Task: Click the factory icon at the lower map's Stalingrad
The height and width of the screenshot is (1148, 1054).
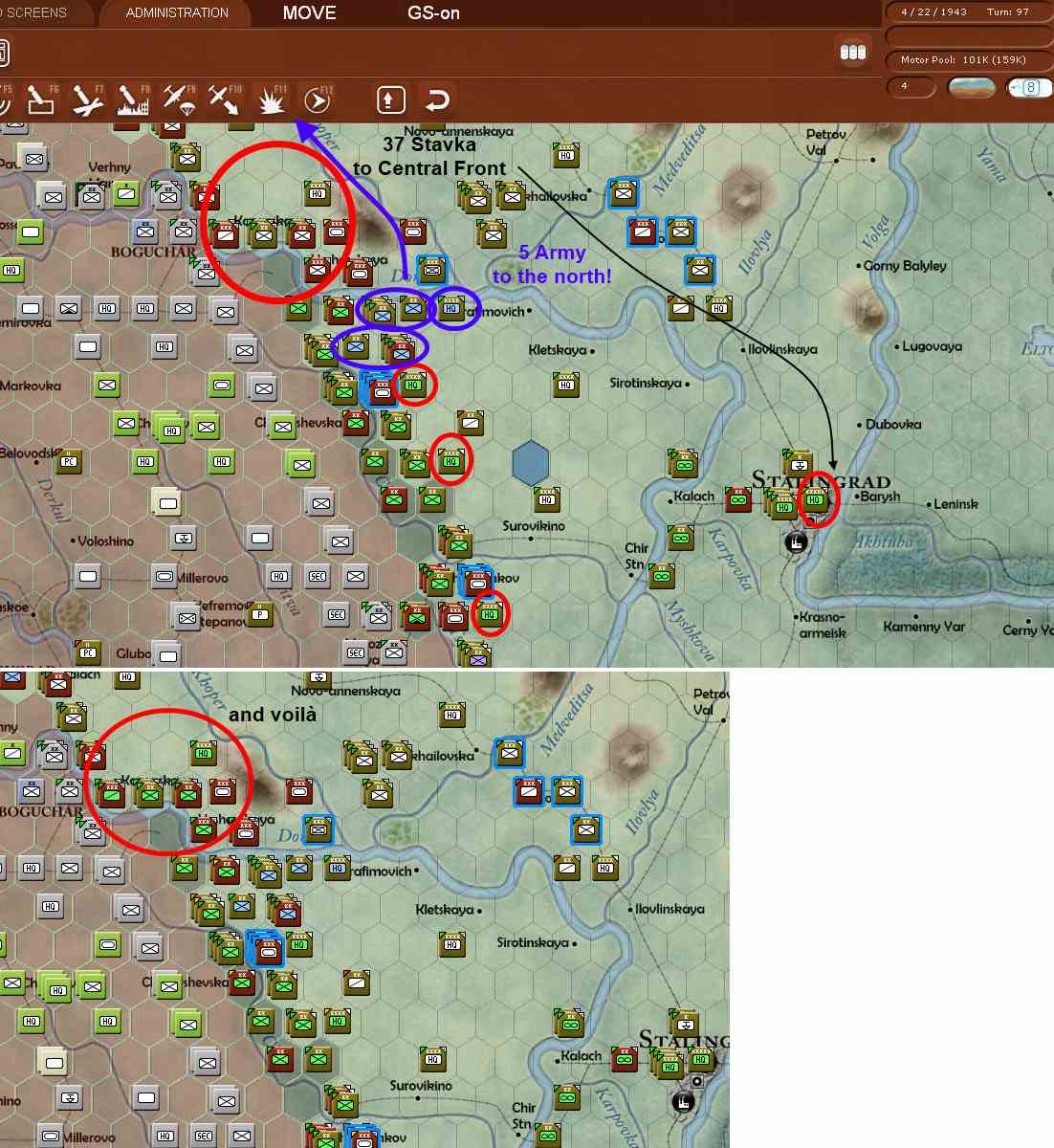Action: coord(683,1102)
